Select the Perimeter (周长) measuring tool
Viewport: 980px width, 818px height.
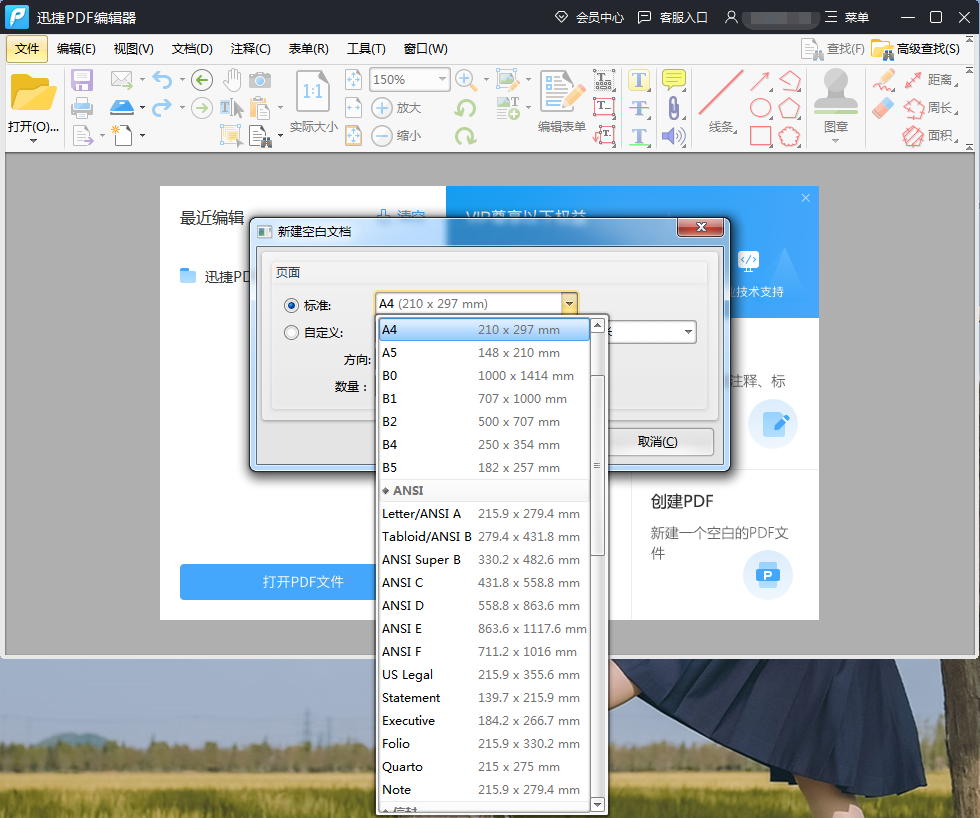click(x=929, y=108)
